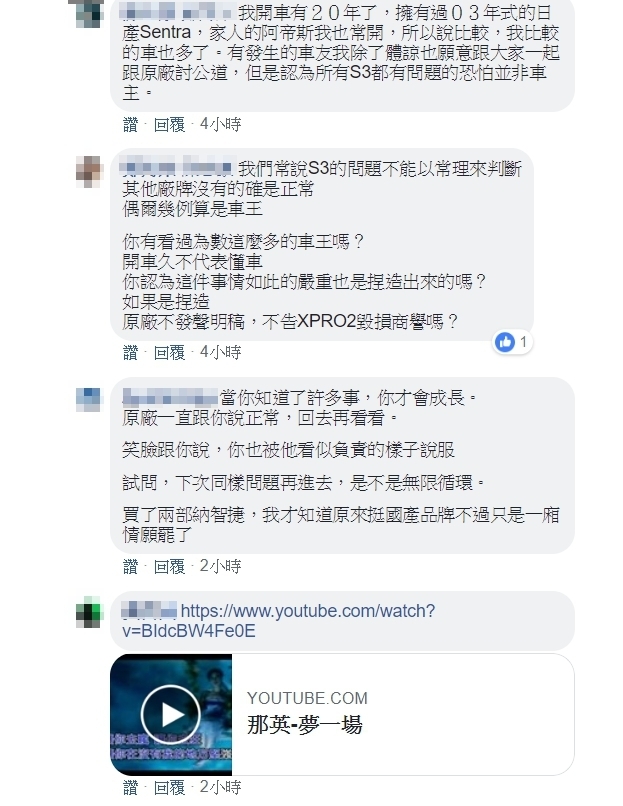Open the YOUTUBE.COM source label in preview card

click(307, 698)
